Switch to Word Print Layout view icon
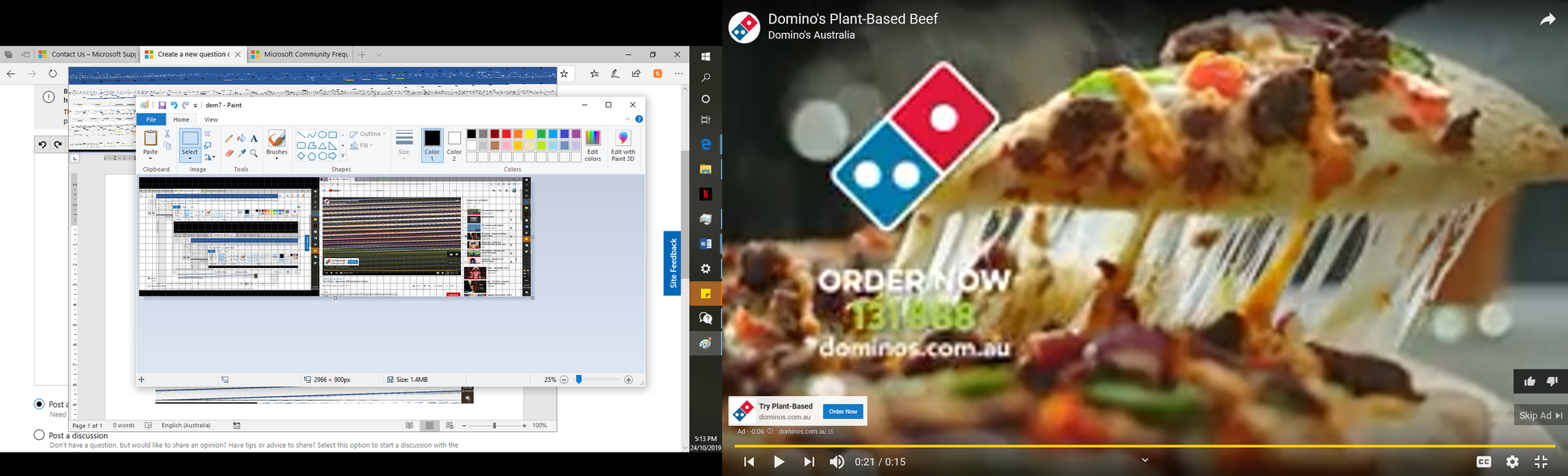Viewport: 1568px width, 476px height. coord(430,426)
